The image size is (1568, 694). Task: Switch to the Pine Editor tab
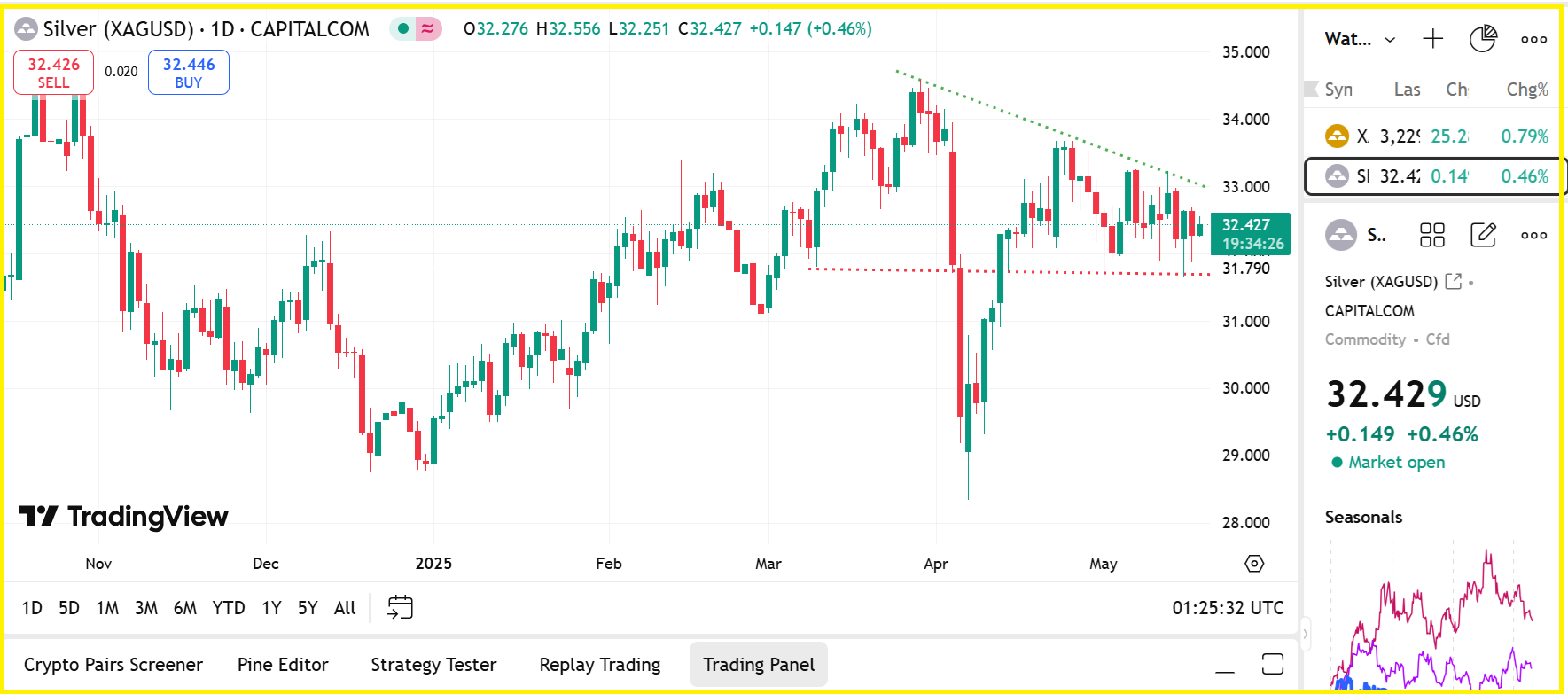pos(283,665)
